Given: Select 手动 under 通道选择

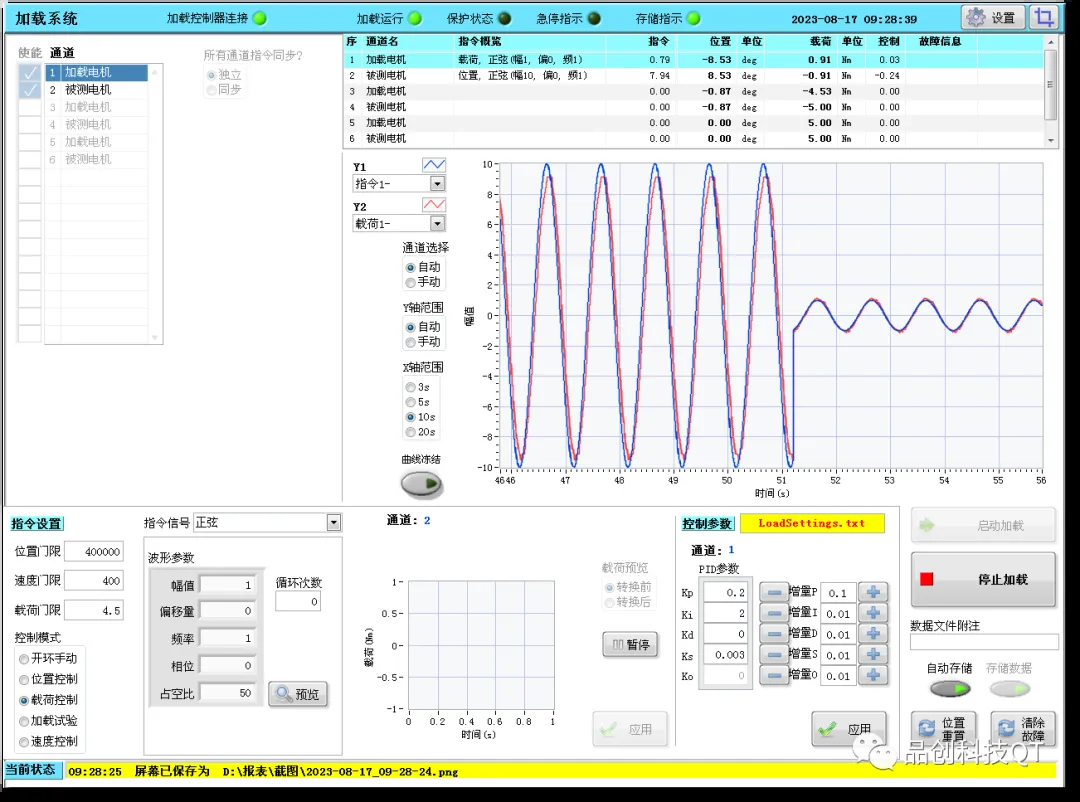Looking at the screenshot, I should pyautogui.click(x=423, y=282).
